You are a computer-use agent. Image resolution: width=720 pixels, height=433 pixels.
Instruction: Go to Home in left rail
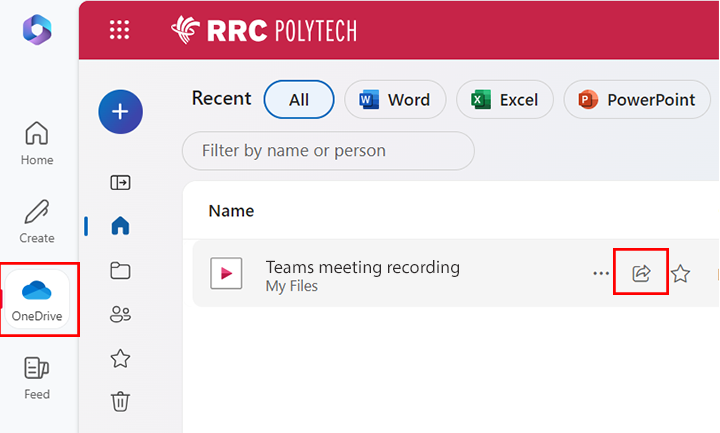[x=37, y=144]
